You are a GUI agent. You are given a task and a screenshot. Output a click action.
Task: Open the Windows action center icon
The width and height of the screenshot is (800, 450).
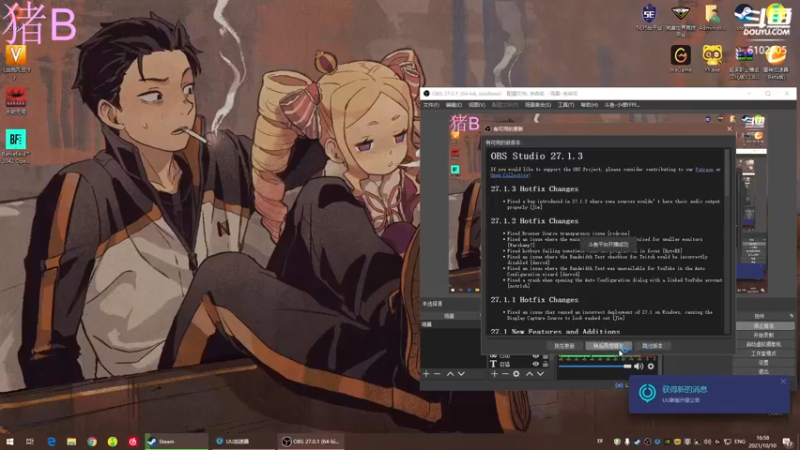[788, 441]
